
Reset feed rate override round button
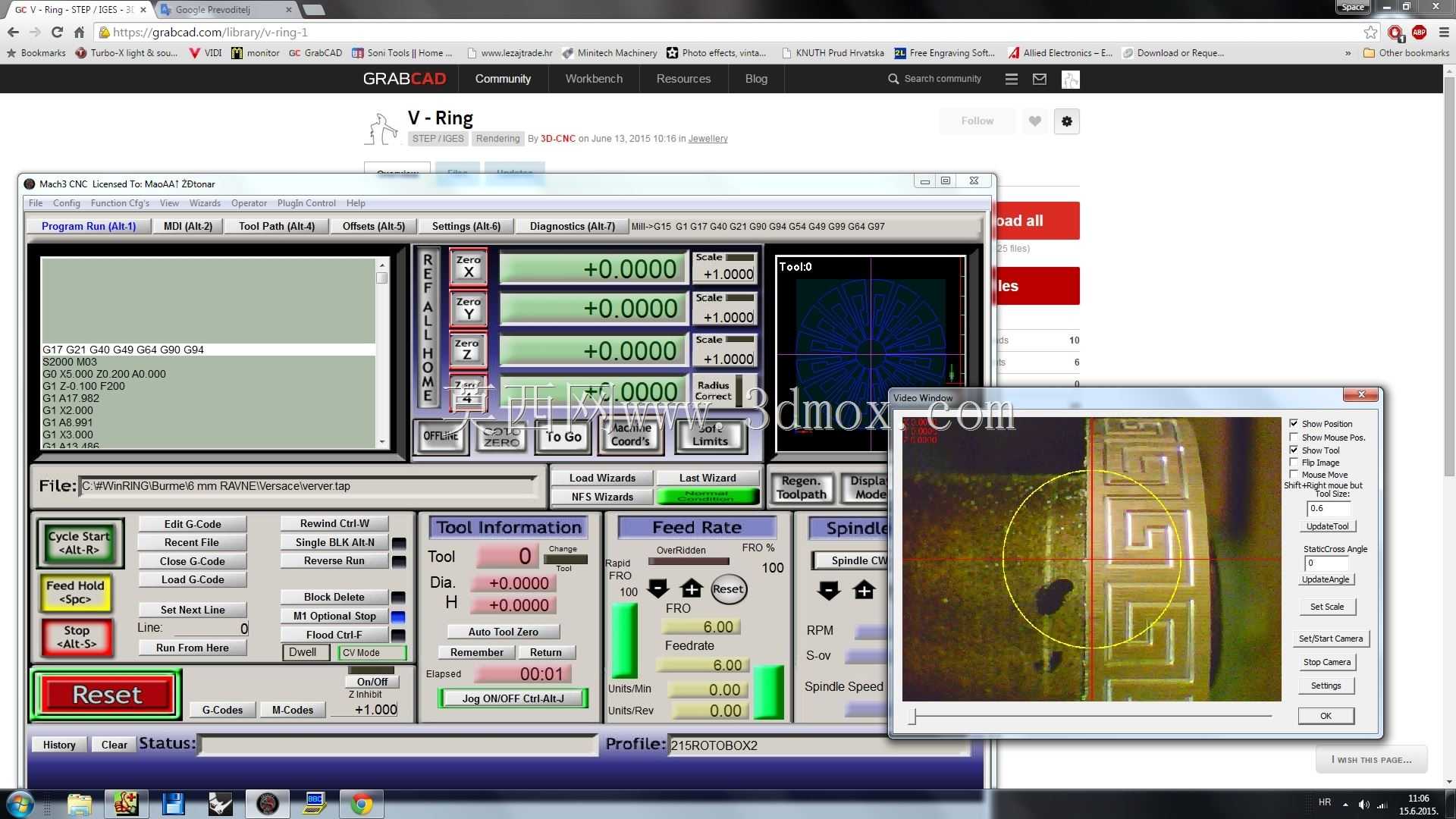click(x=728, y=589)
